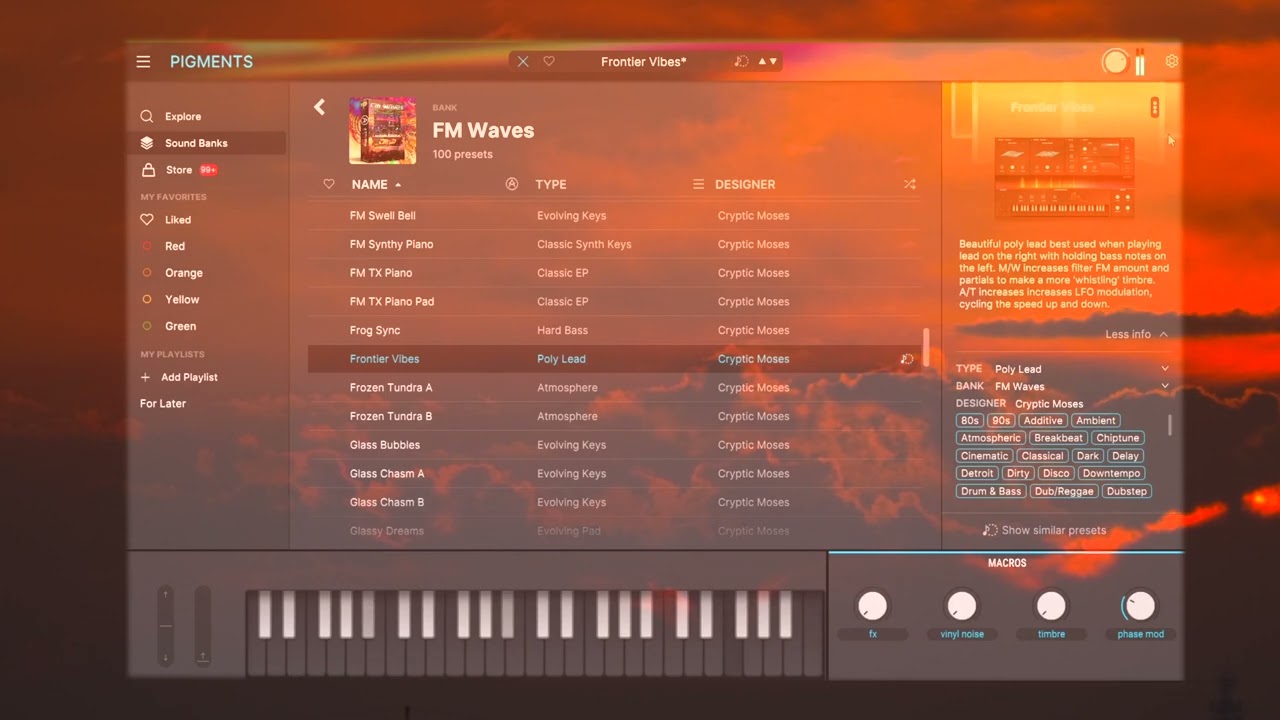Collapse details with Less info
Viewport: 1280px width, 720px height.
point(1136,334)
